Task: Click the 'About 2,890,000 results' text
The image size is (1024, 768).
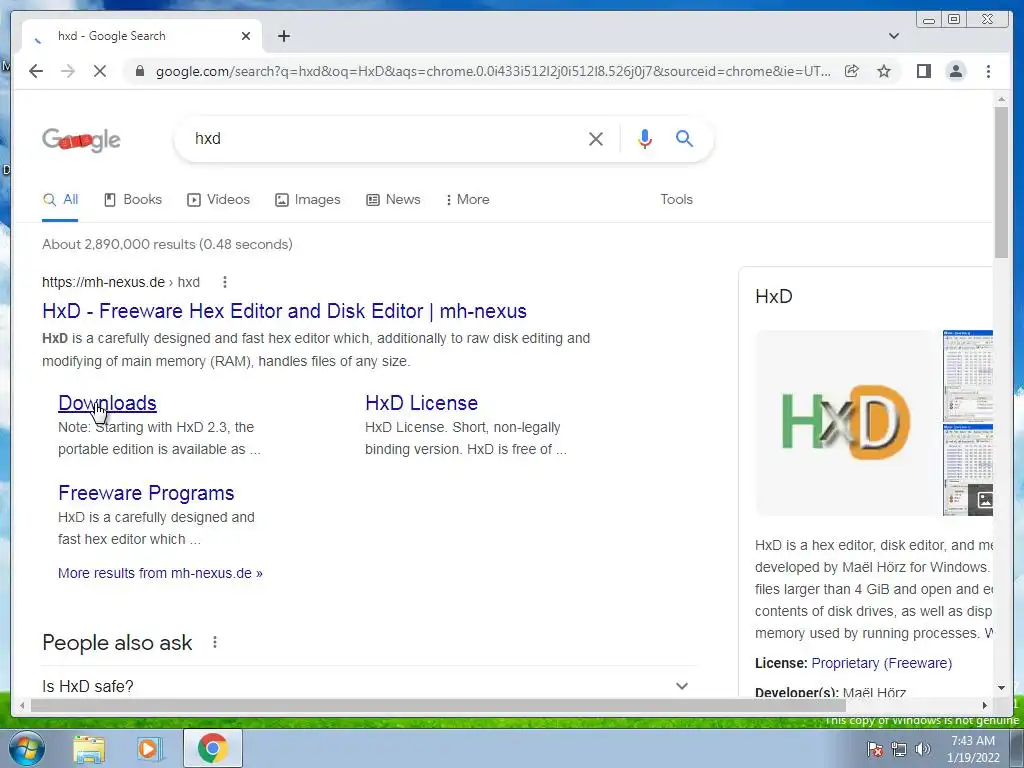Action: click(x=167, y=244)
